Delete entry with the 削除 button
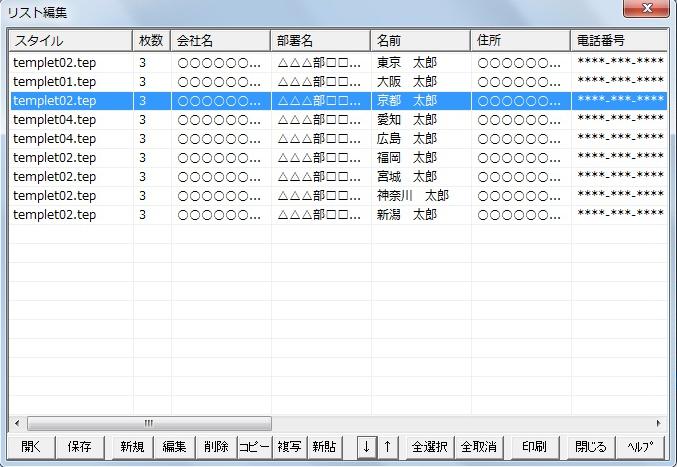 (x=216, y=447)
